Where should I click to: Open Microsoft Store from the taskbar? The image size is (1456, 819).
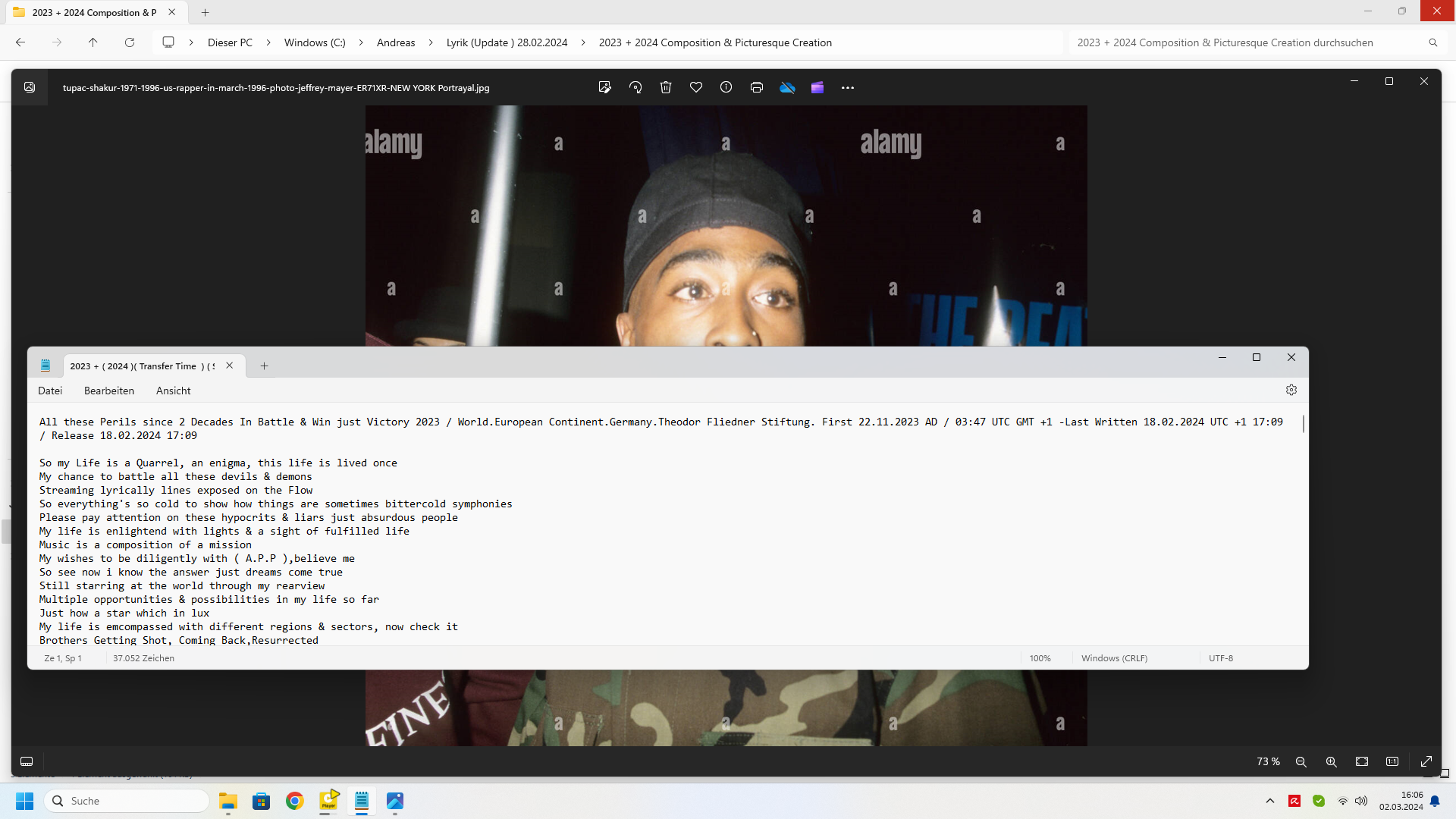[x=262, y=801]
